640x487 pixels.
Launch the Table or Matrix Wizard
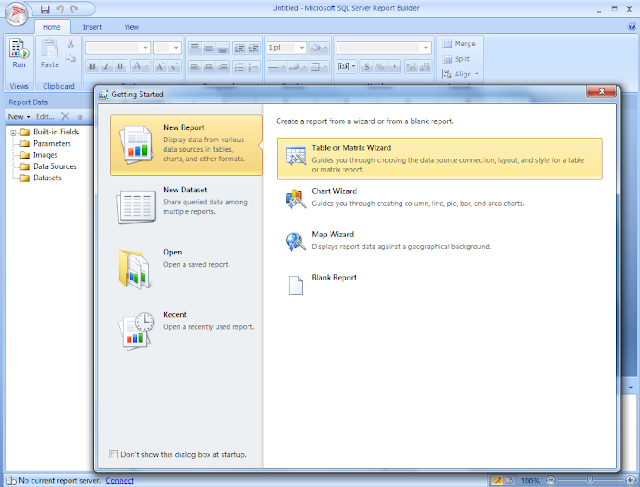pyautogui.click(x=440, y=158)
